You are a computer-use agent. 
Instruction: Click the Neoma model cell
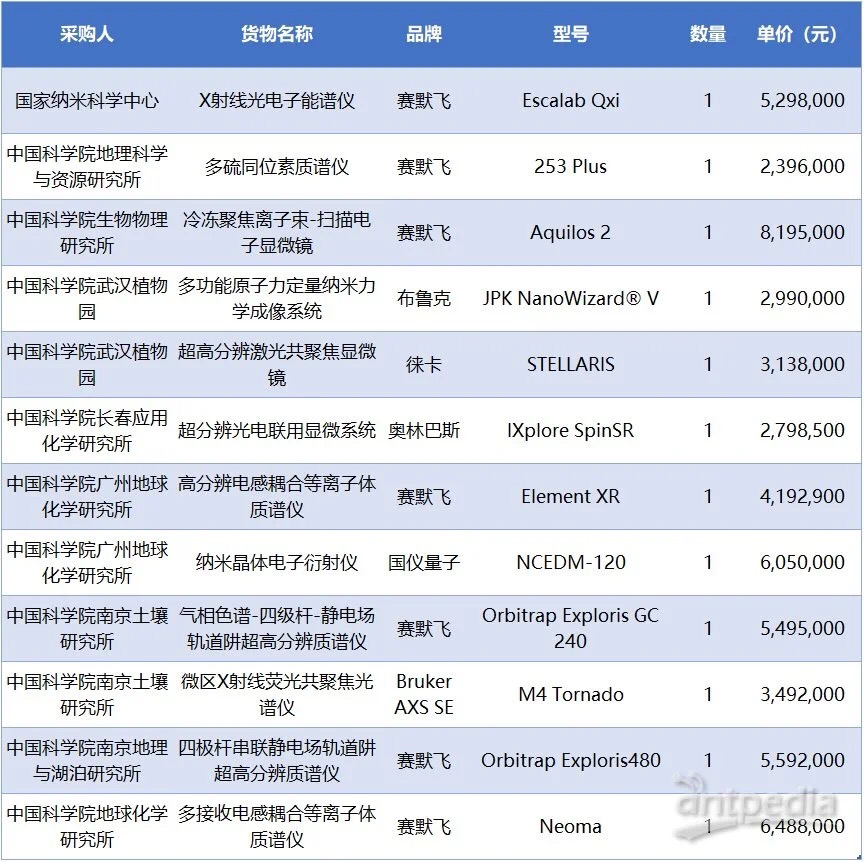pos(570,827)
